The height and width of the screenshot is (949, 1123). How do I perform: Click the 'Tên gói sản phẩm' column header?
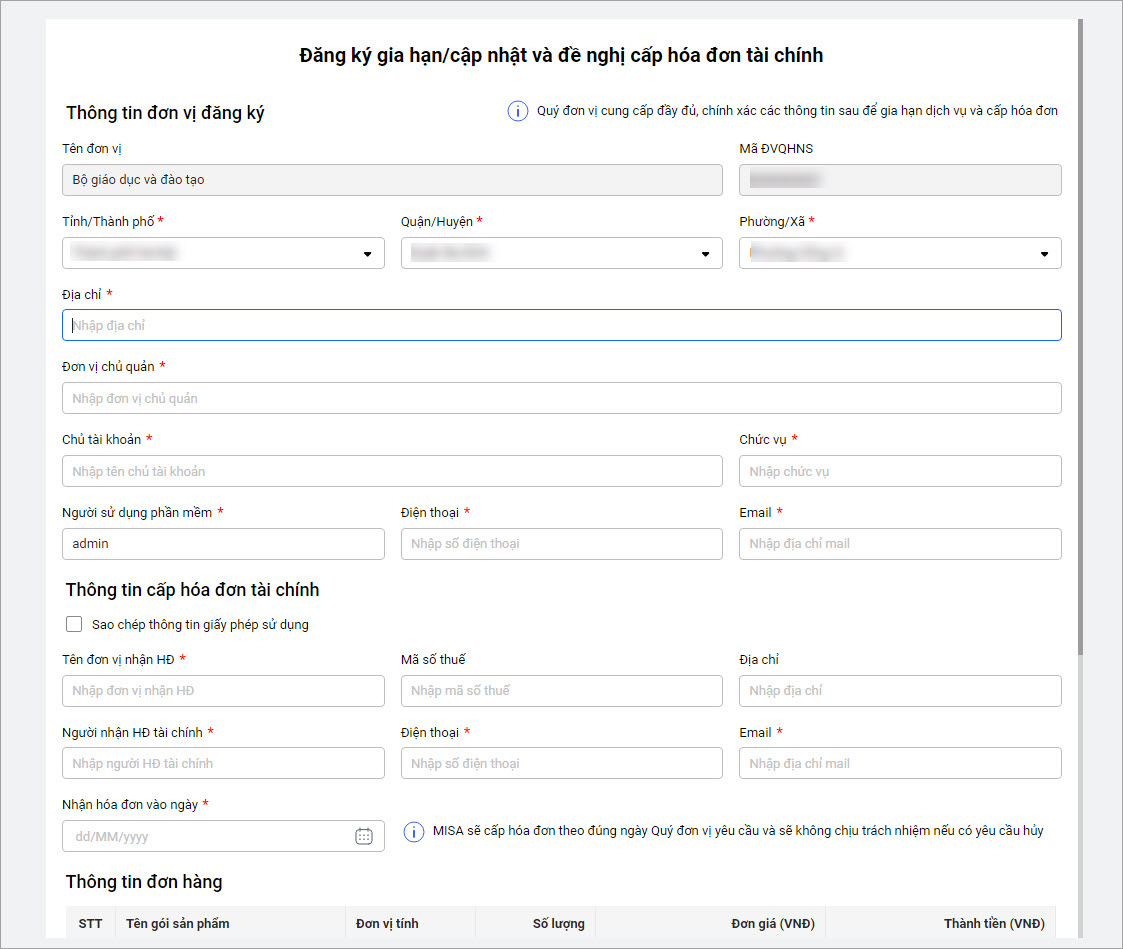pyautogui.click(x=178, y=924)
